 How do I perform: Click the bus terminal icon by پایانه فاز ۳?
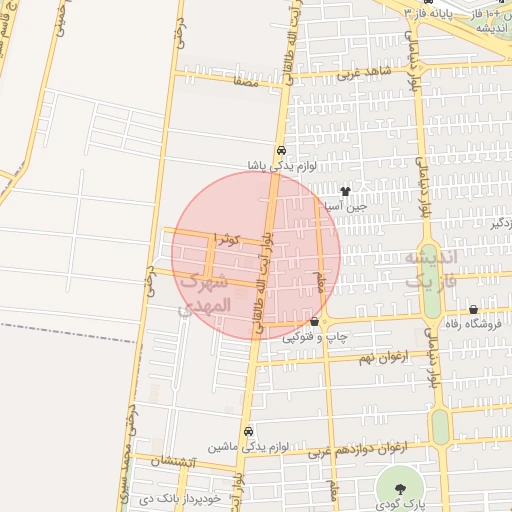coord(429,2)
